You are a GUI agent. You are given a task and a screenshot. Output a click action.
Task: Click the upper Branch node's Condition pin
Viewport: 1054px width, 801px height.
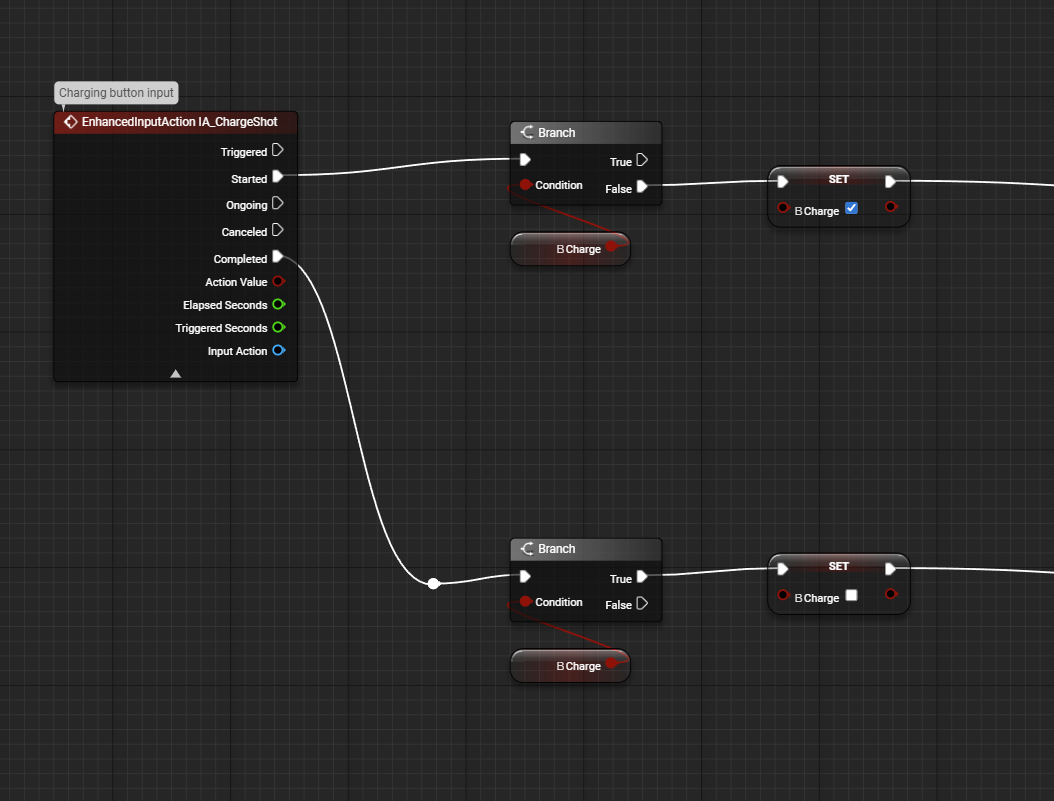(x=526, y=184)
